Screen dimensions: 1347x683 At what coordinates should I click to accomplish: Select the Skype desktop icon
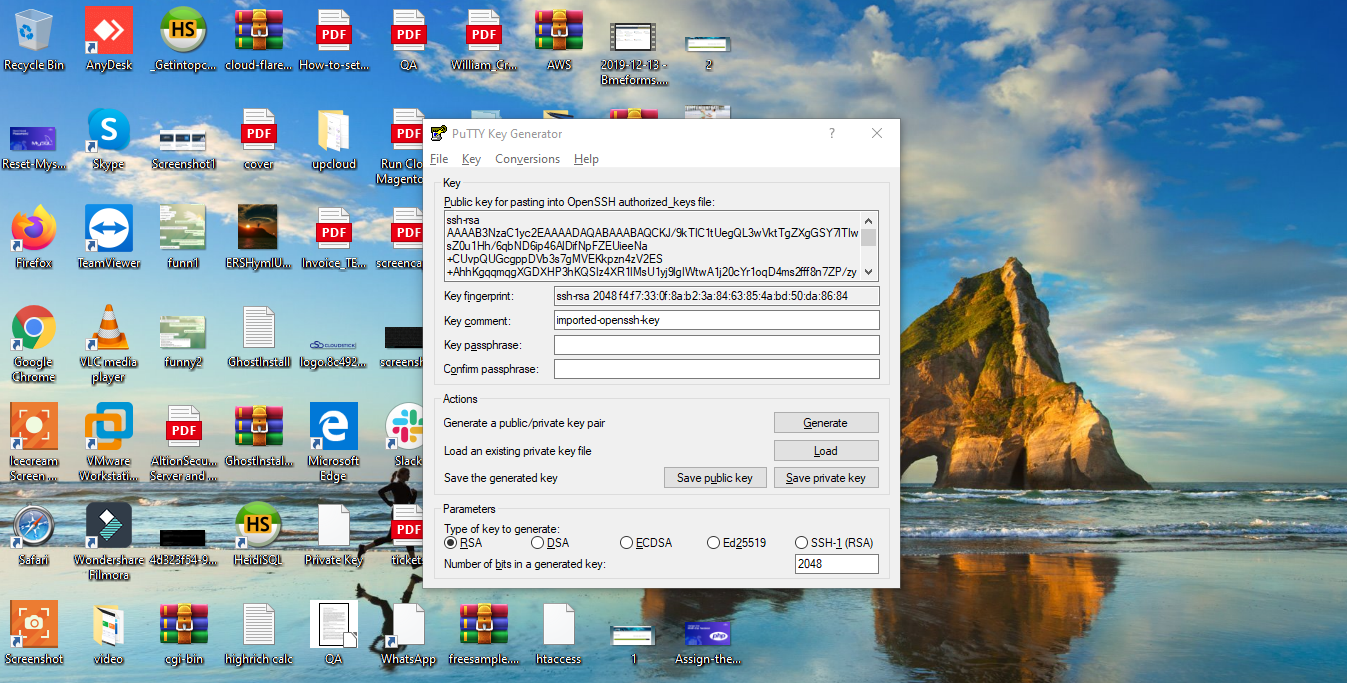[109, 131]
